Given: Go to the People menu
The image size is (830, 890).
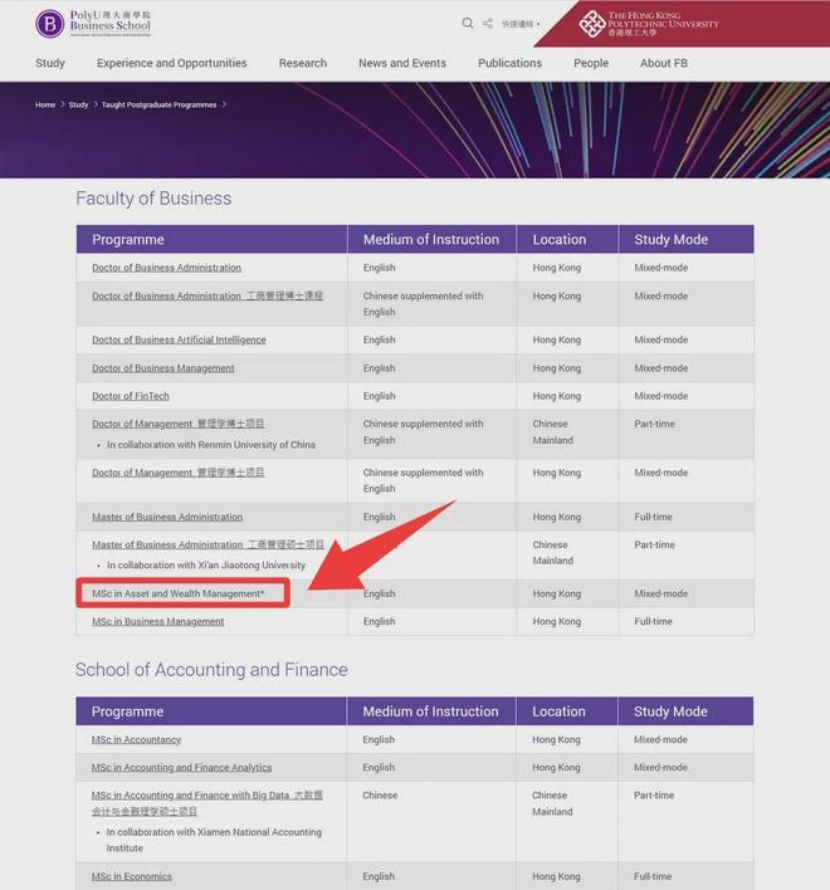Looking at the screenshot, I should coord(591,63).
